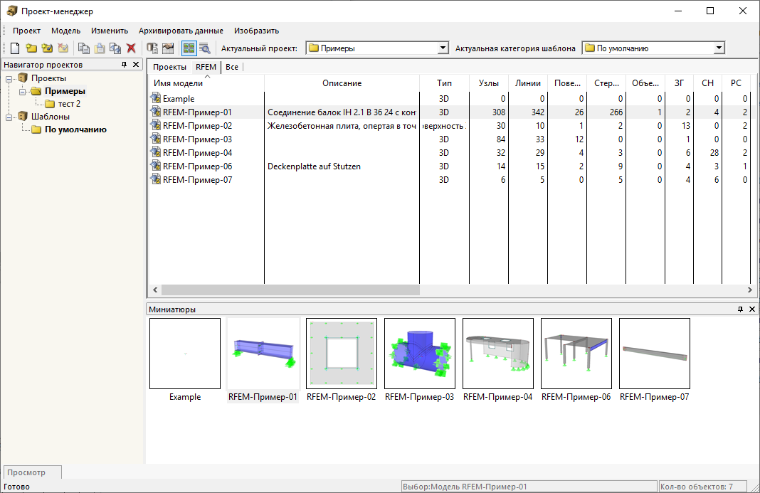The height and width of the screenshot is (493, 760).
Task: Click the RFEM-Пример-02 slab thumbnail
Action: (x=341, y=353)
